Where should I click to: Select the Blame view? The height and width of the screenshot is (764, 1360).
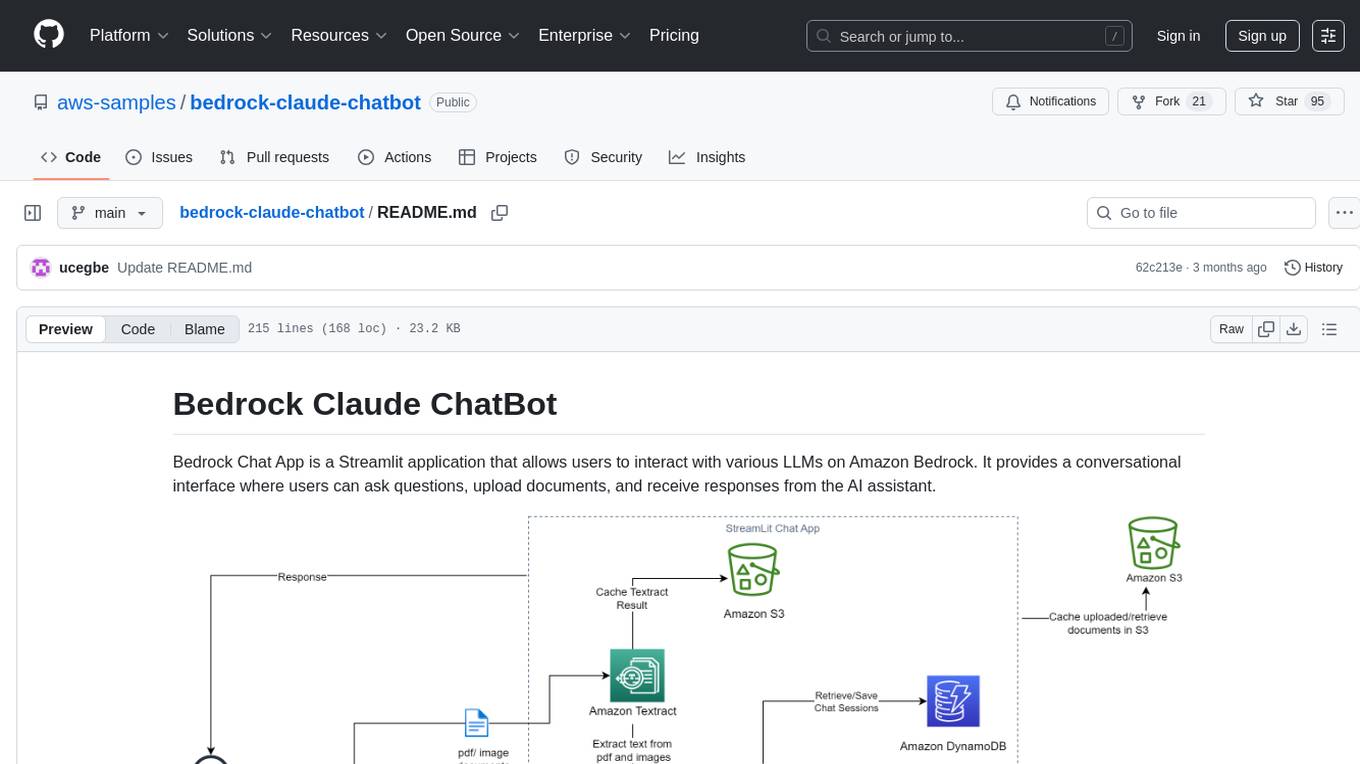point(204,329)
